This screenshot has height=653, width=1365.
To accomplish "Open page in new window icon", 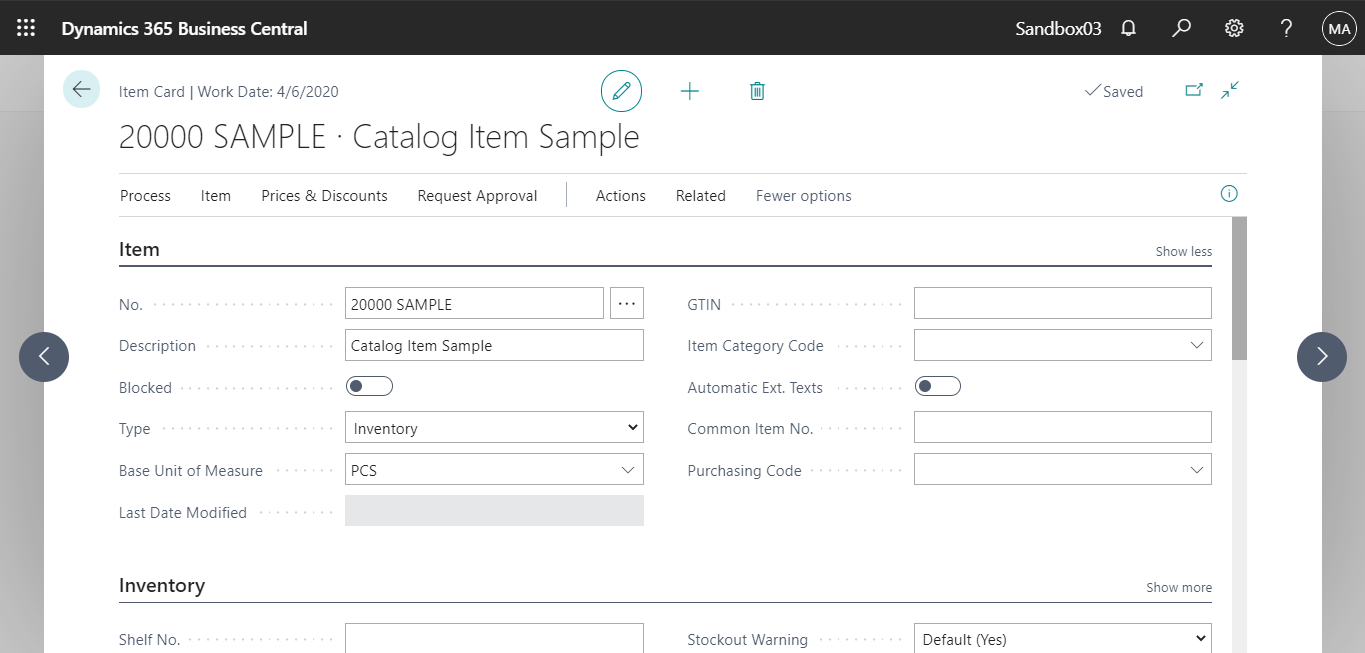I will coord(1194,90).
